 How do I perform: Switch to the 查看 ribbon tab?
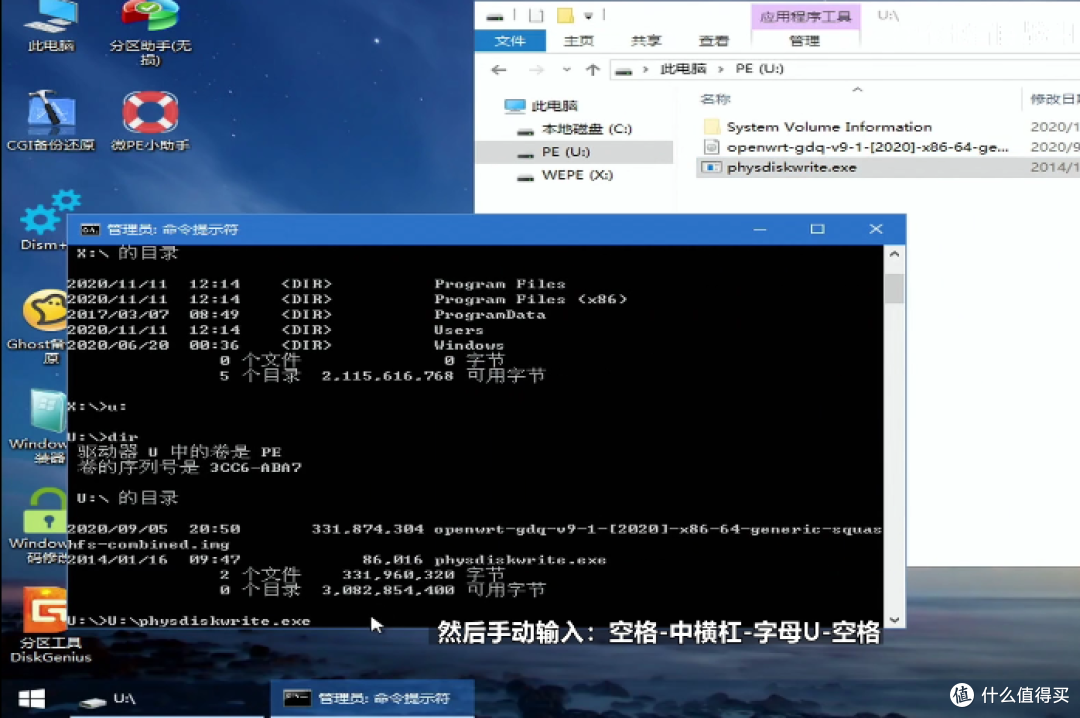(712, 41)
